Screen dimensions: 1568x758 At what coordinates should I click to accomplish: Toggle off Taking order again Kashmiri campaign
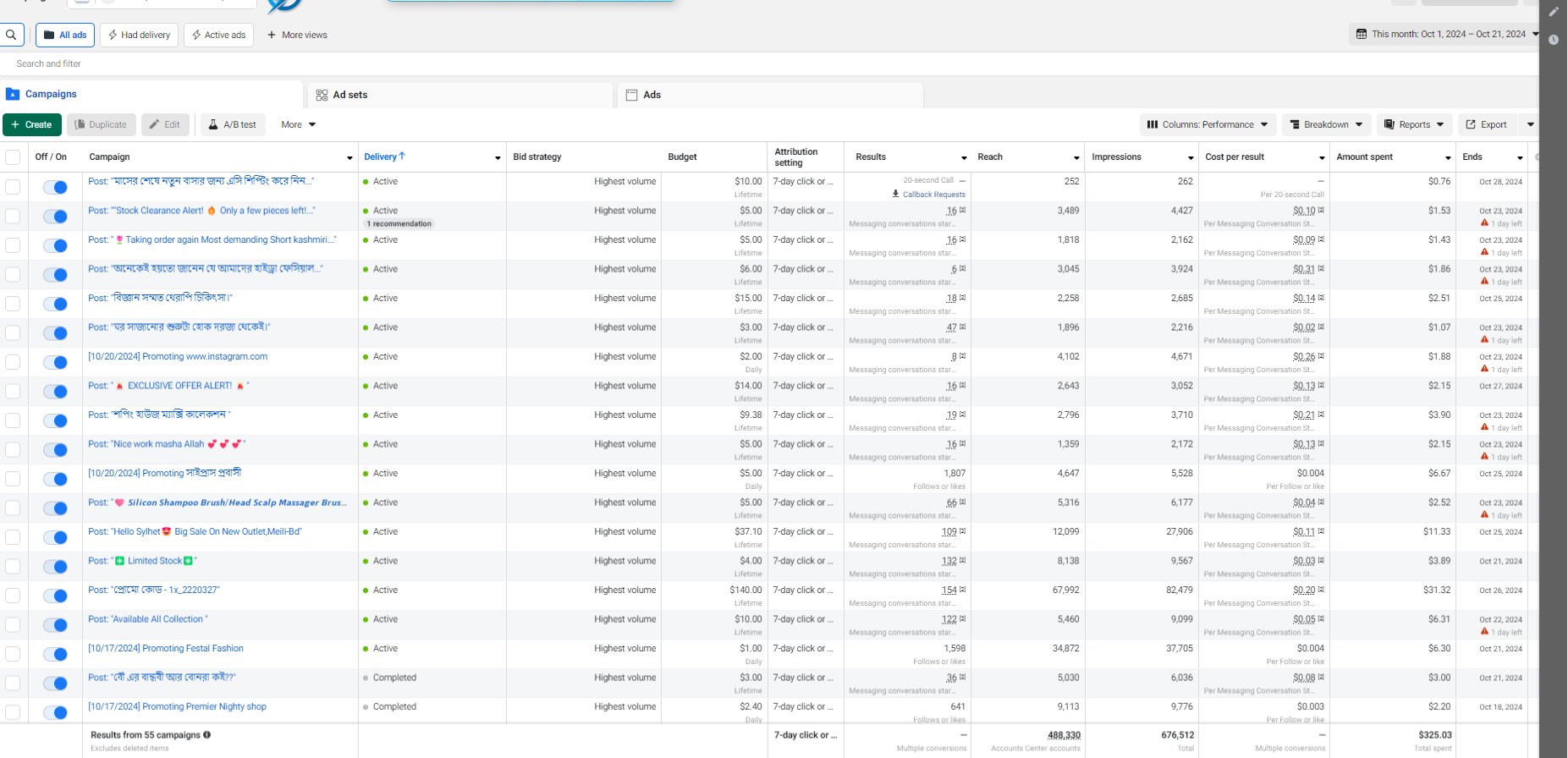click(x=55, y=245)
